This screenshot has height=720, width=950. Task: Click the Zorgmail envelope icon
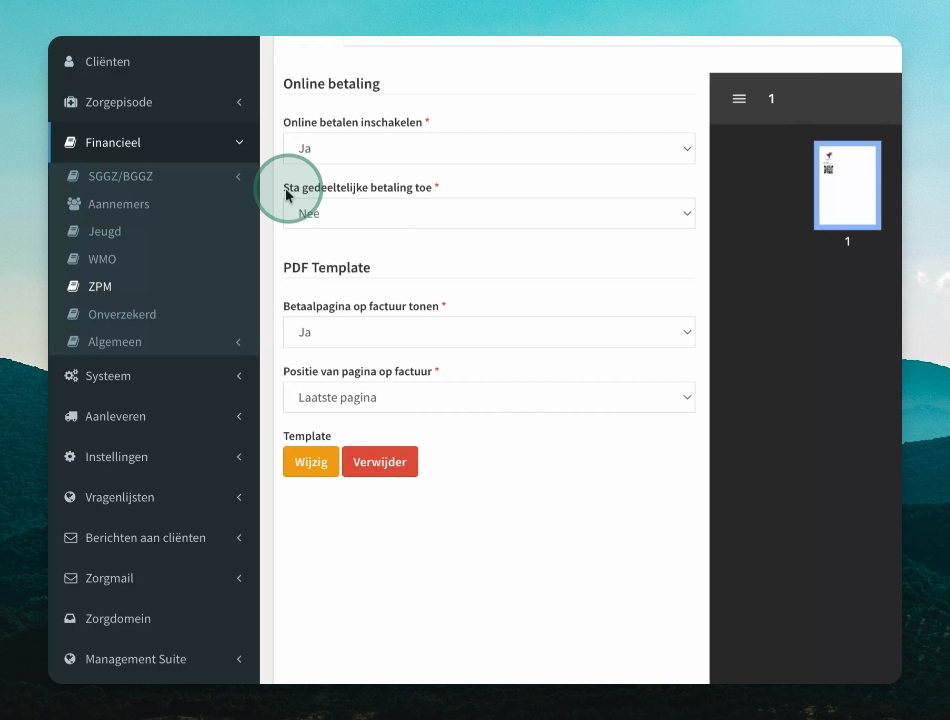tap(71, 578)
